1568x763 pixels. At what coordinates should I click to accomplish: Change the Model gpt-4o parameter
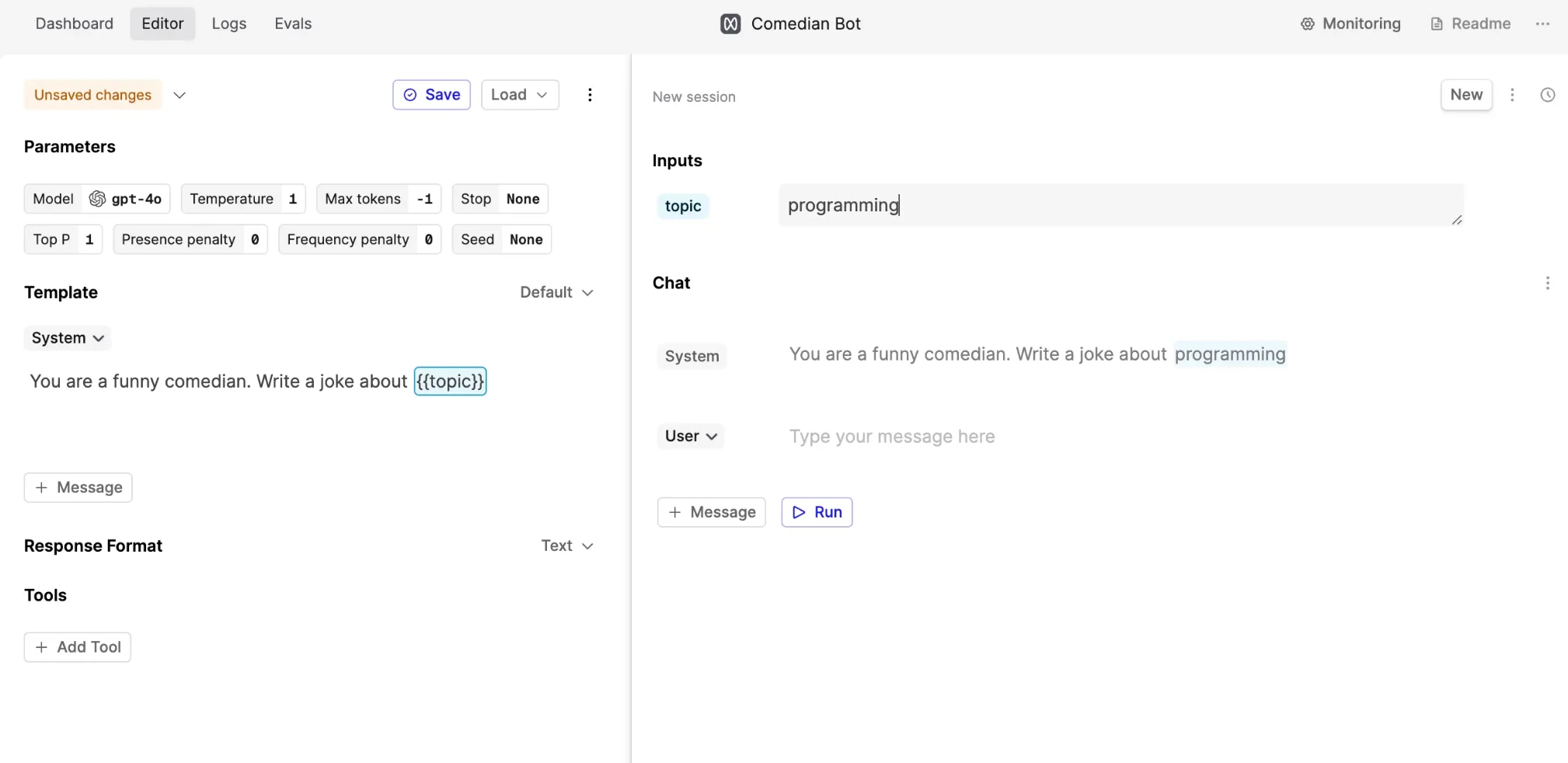click(97, 199)
